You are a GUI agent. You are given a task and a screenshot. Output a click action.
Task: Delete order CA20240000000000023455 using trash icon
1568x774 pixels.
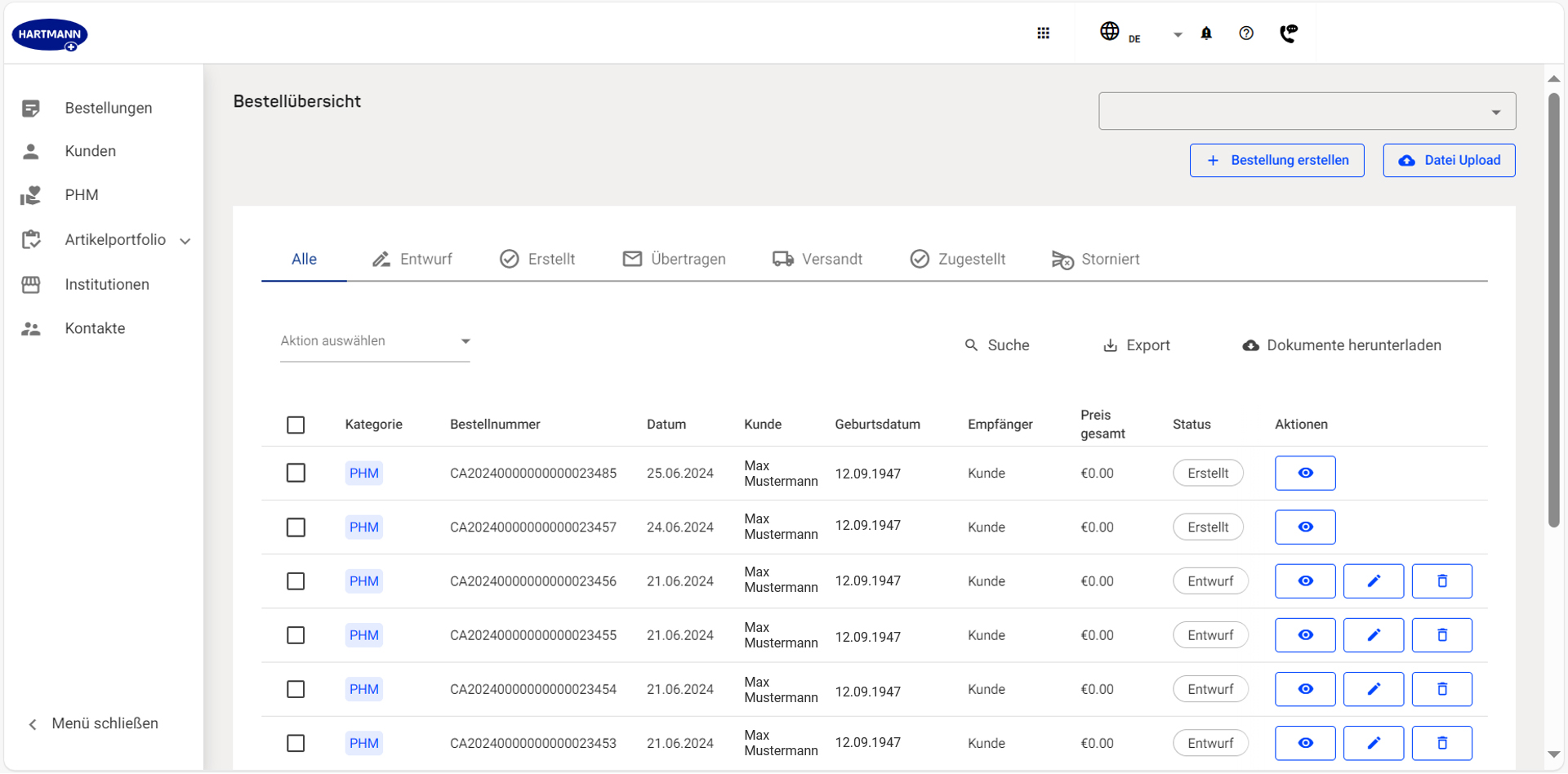coord(1441,635)
